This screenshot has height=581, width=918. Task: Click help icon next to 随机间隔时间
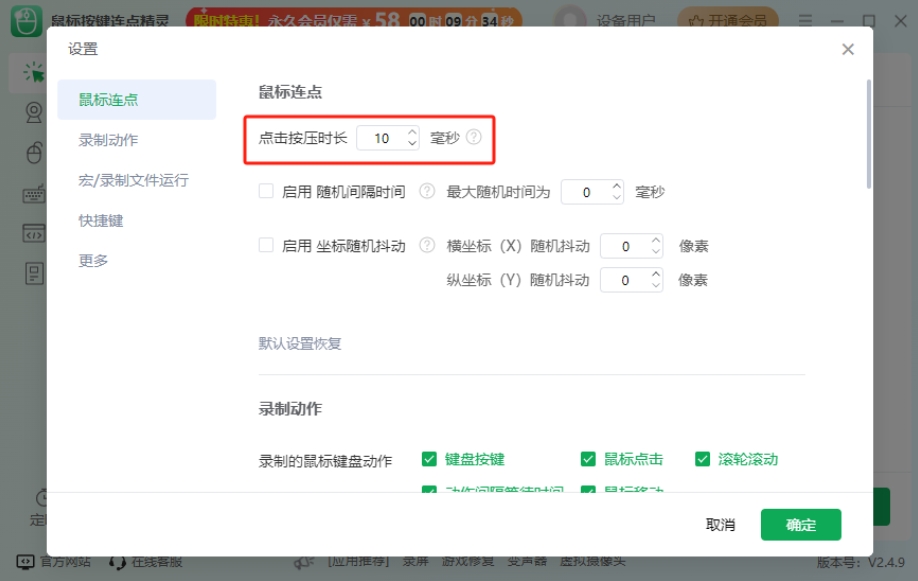point(427,191)
